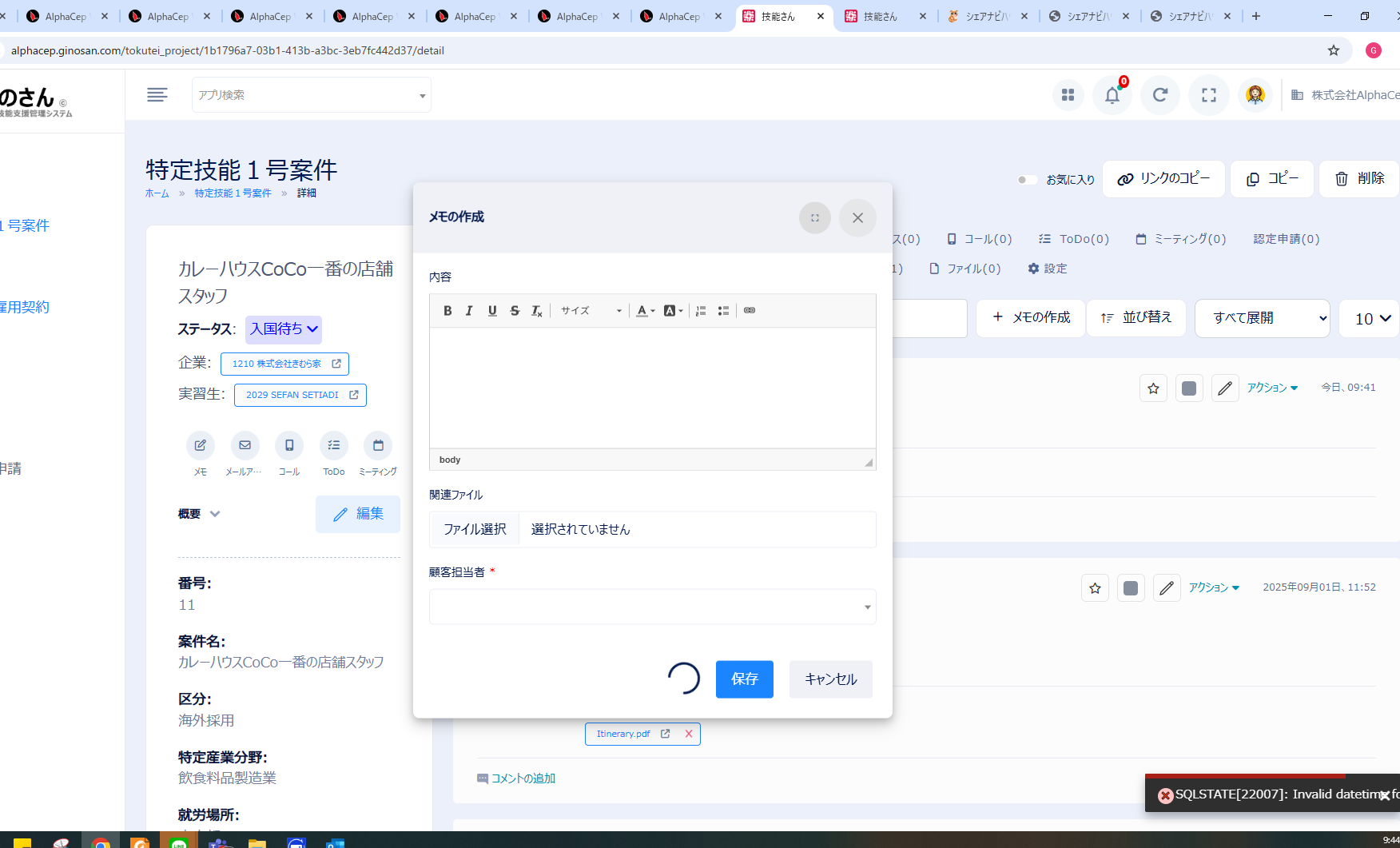Open the 入国待ち status dropdown
The image size is (1400, 848).
point(284,329)
